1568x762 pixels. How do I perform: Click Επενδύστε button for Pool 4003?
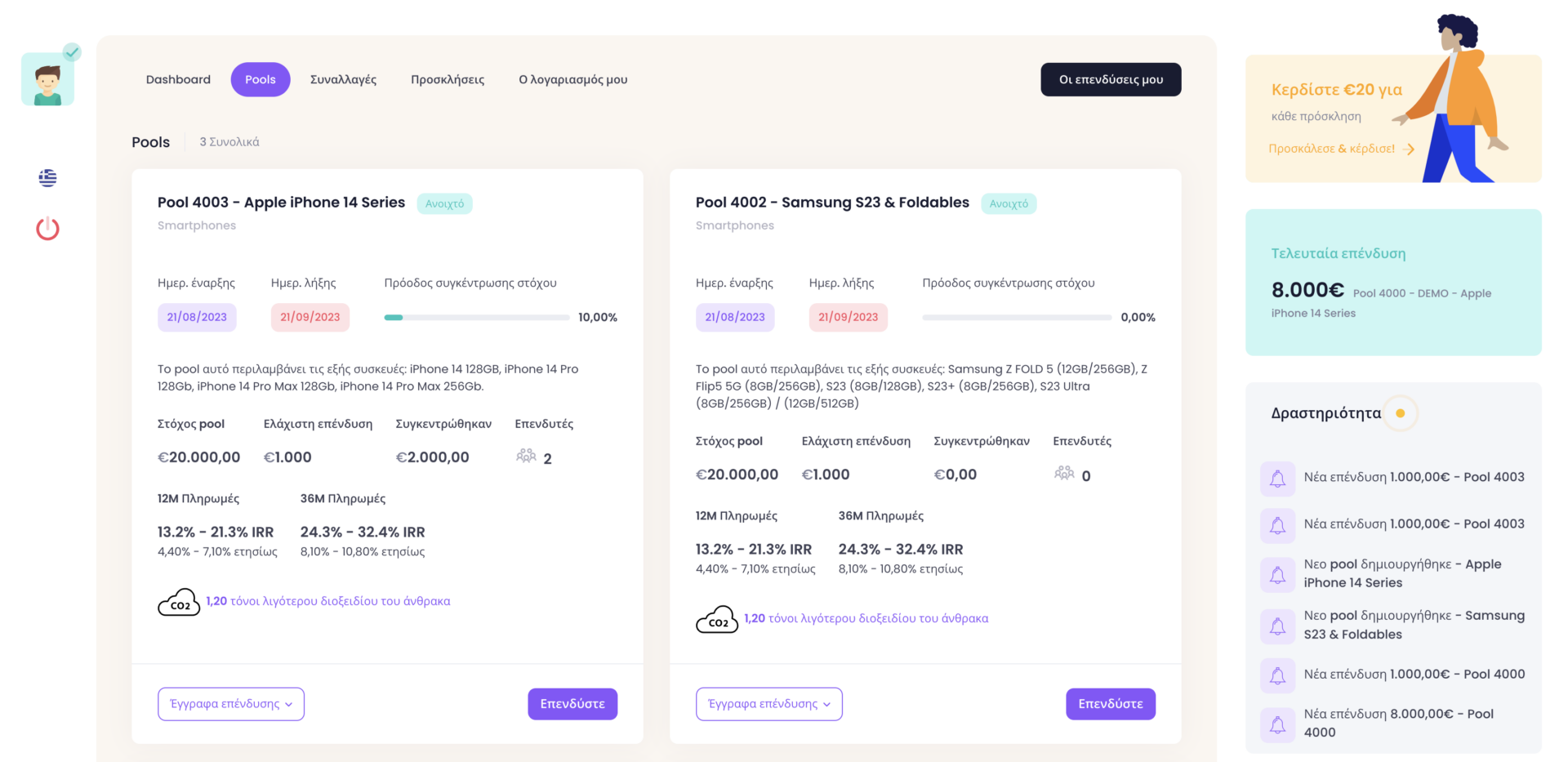572,704
